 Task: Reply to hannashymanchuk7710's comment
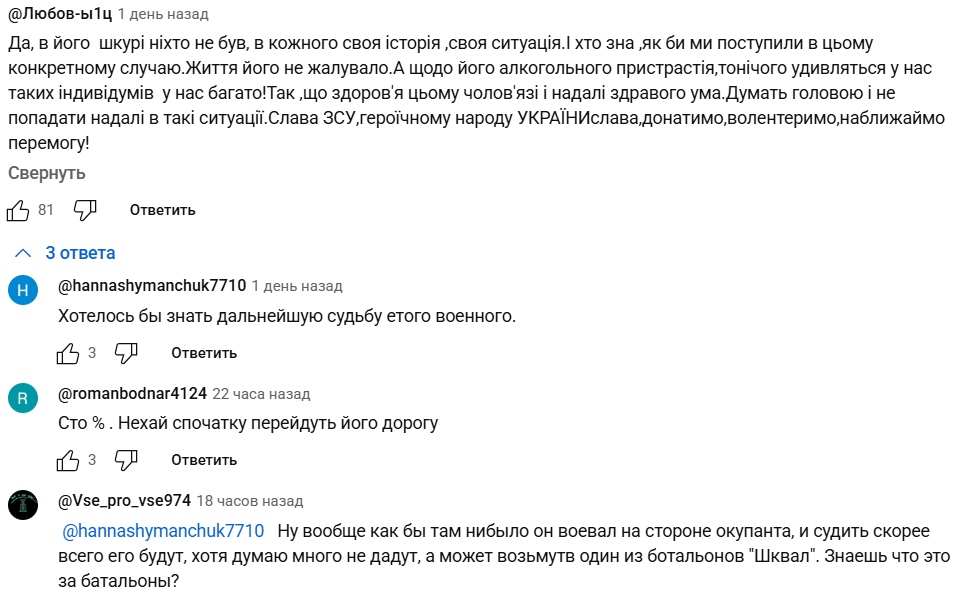coord(204,353)
